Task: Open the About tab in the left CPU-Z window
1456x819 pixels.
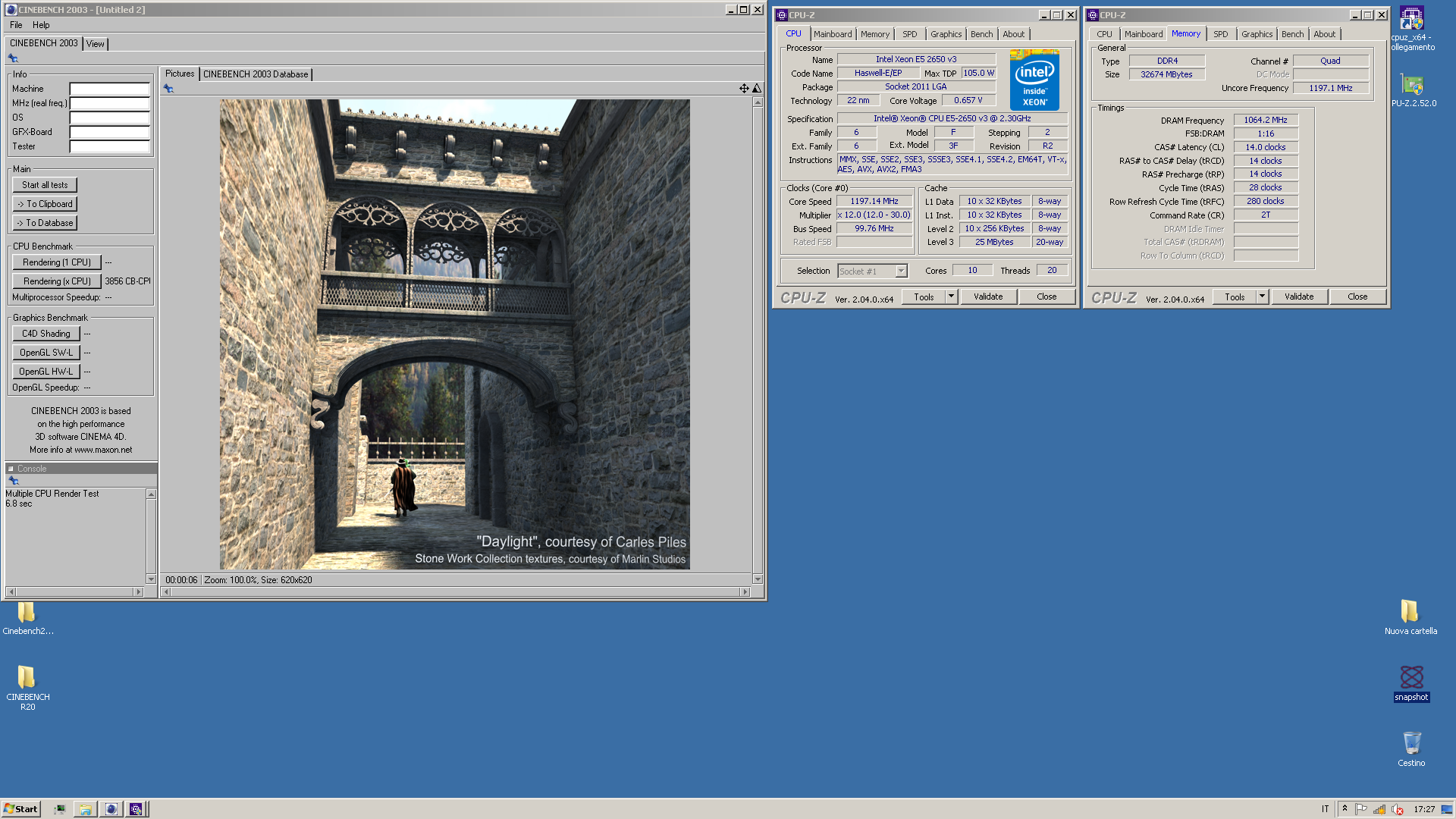Action: point(1013,34)
